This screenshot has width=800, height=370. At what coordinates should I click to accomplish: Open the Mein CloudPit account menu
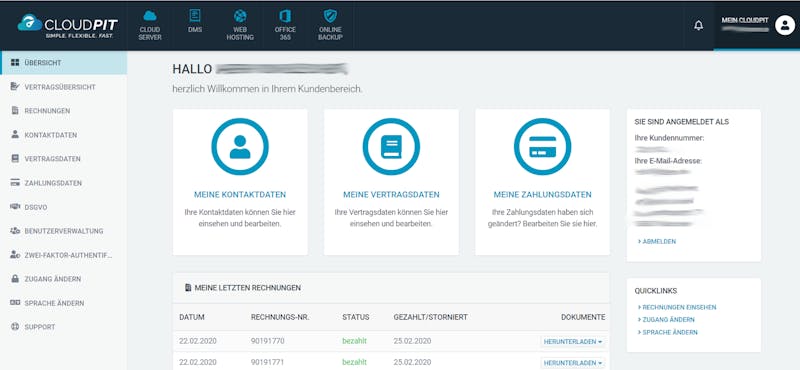(757, 25)
